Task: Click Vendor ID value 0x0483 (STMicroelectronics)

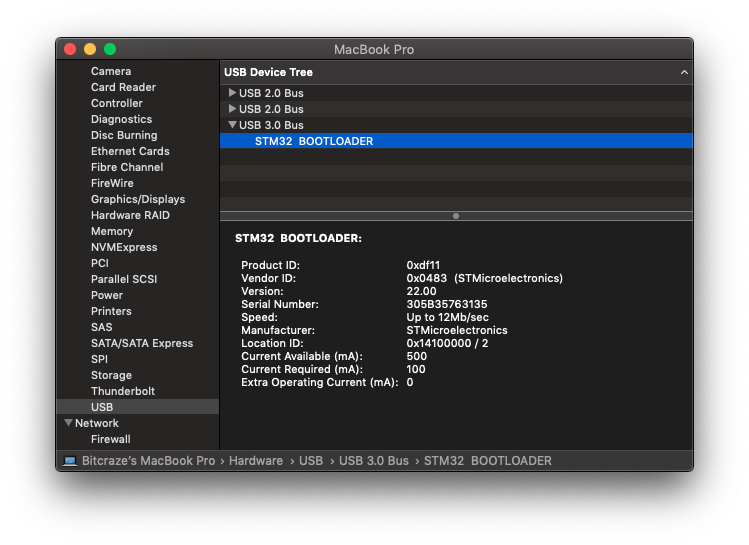Action: coord(484,278)
